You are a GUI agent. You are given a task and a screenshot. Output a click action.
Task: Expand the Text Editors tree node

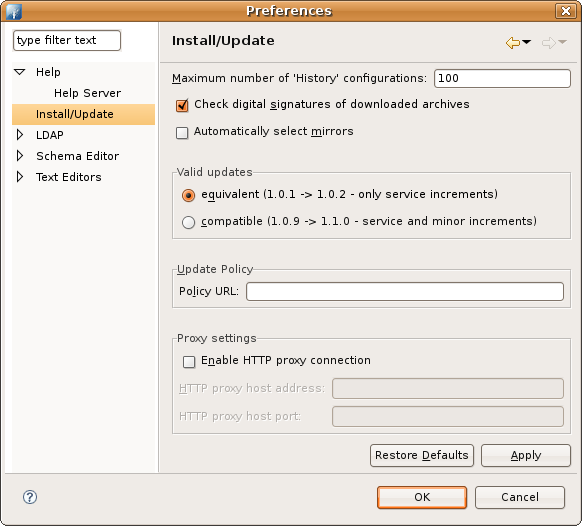click(x=20, y=177)
